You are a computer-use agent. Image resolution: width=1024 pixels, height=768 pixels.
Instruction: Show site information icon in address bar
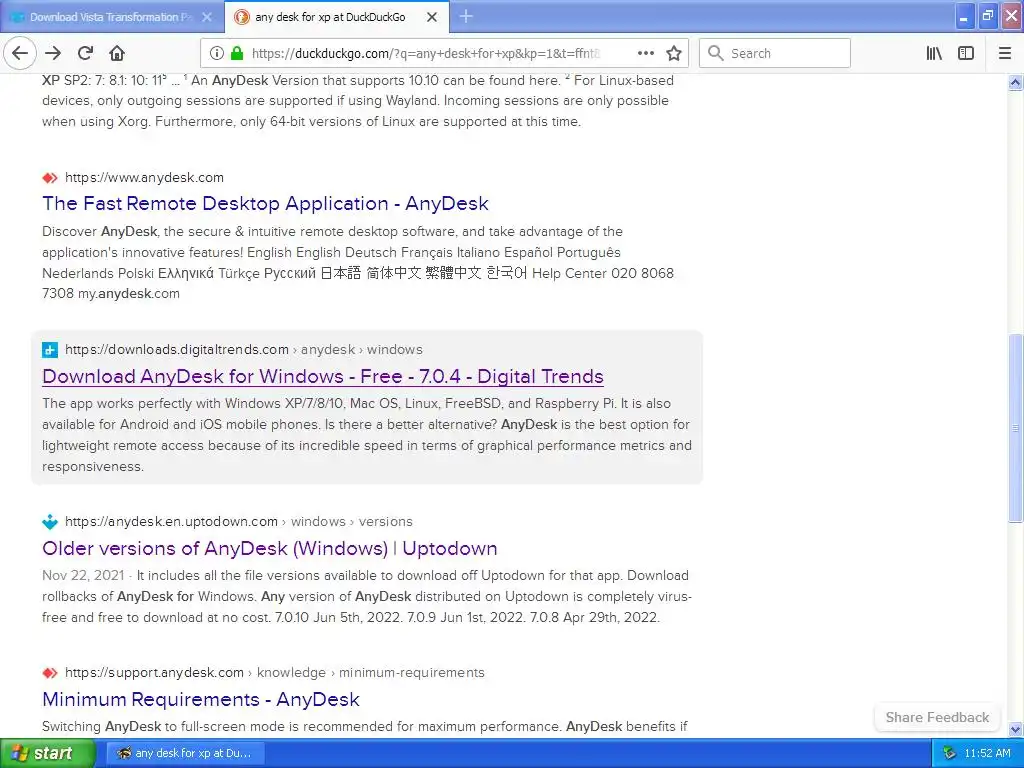coord(217,53)
